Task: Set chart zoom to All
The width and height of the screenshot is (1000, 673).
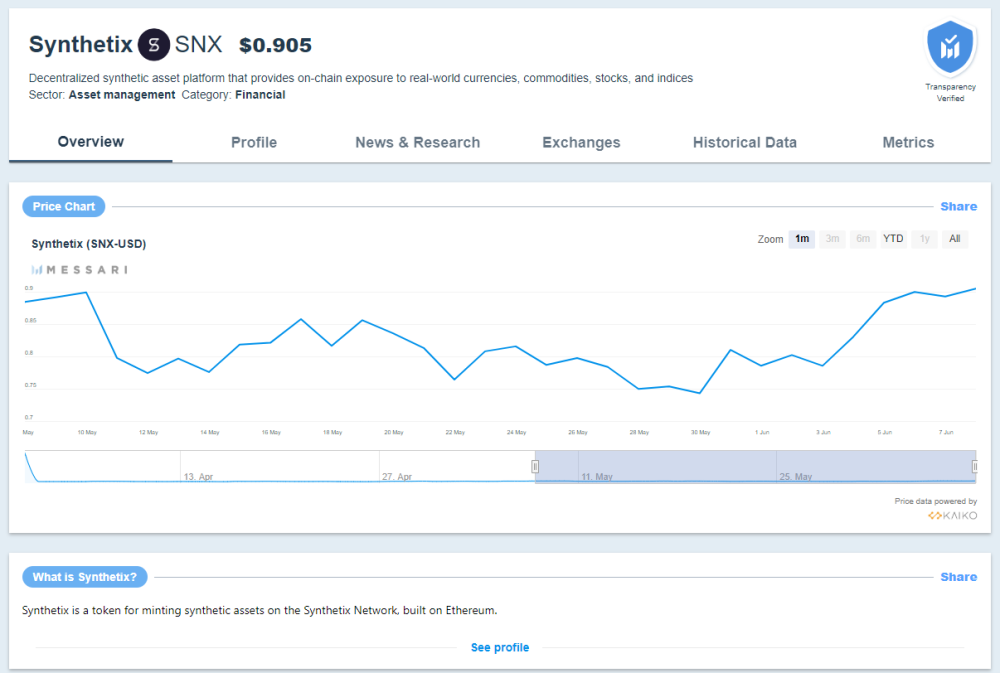Action: tap(955, 239)
